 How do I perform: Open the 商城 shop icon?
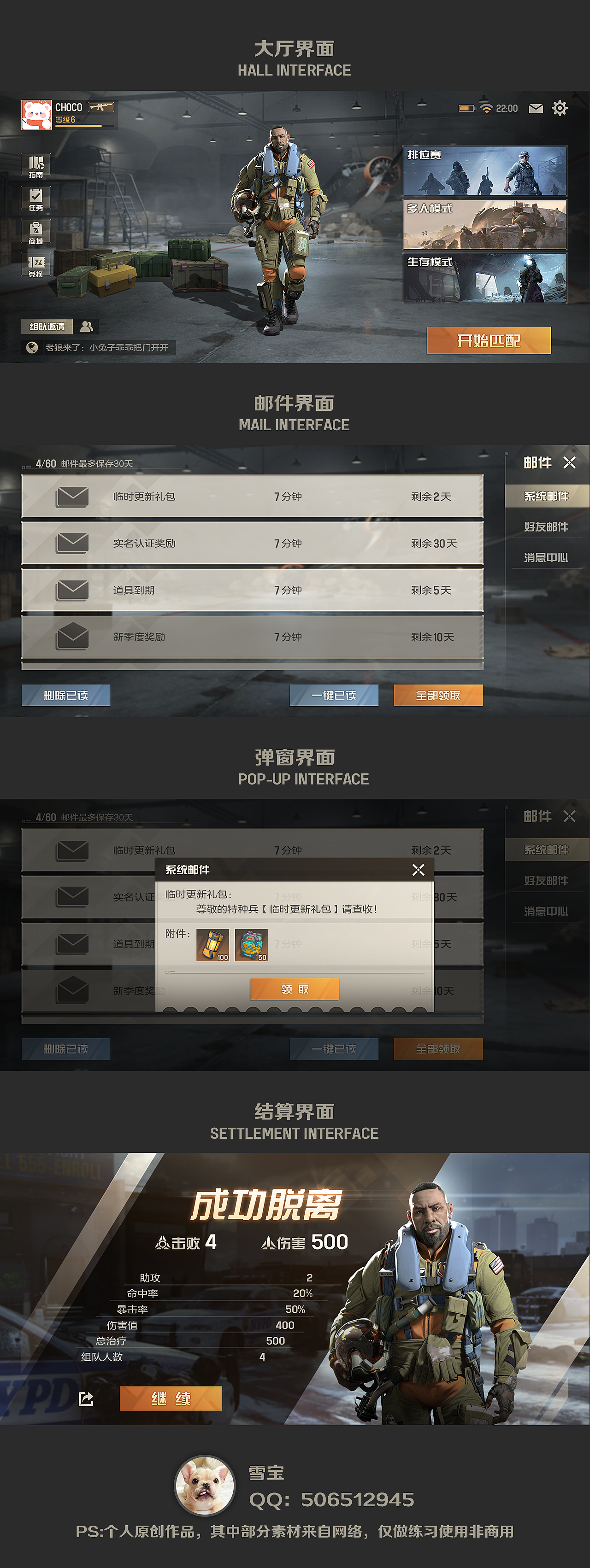[36, 233]
